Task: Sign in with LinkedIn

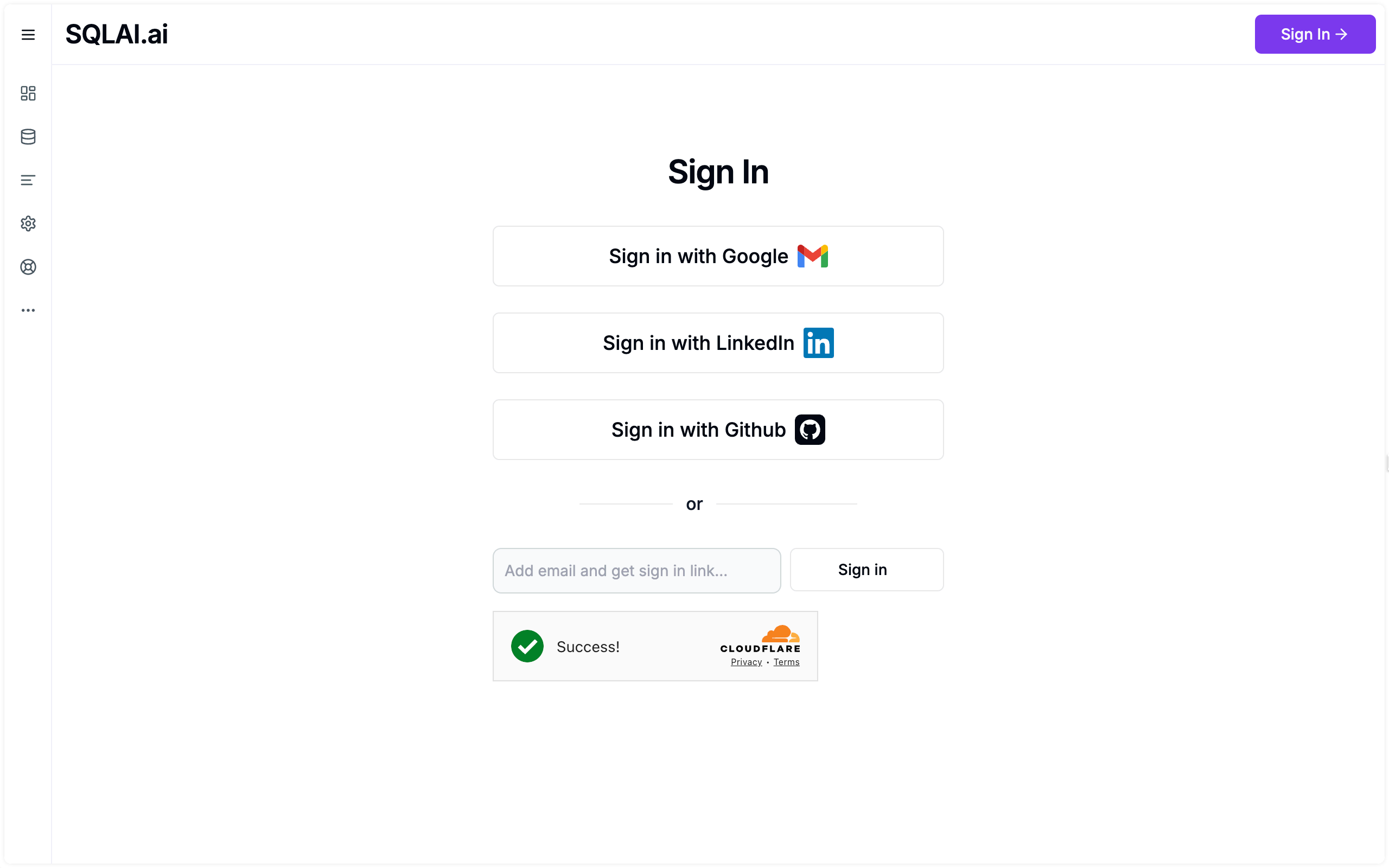Action: pos(718,342)
